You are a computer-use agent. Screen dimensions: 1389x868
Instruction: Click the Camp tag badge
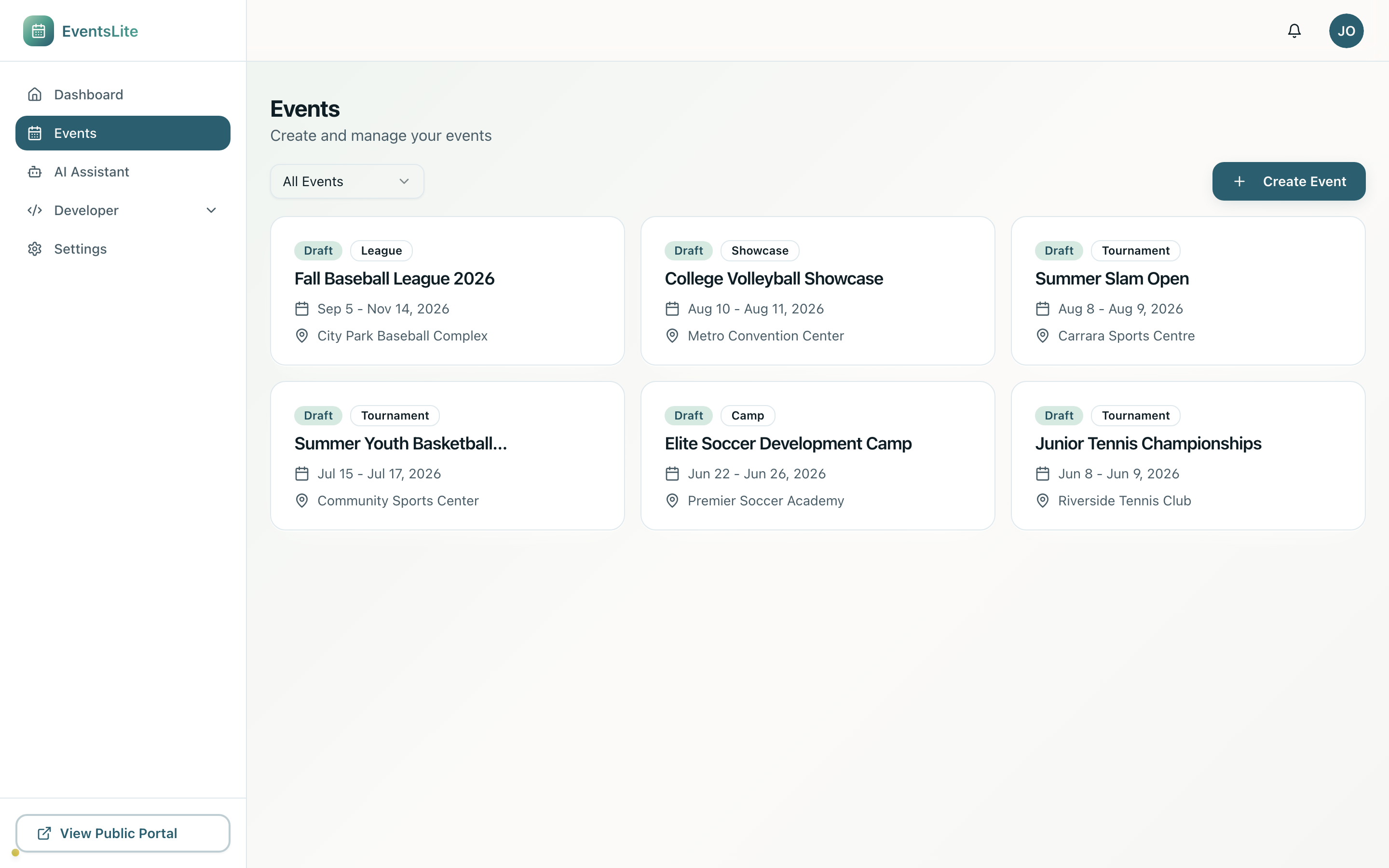click(x=747, y=415)
